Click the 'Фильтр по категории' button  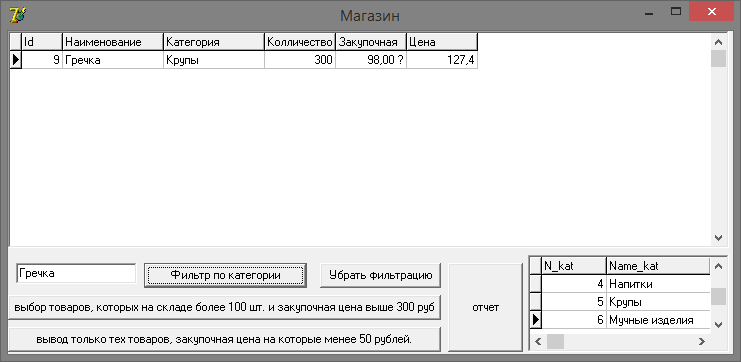[x=225, y=275]
